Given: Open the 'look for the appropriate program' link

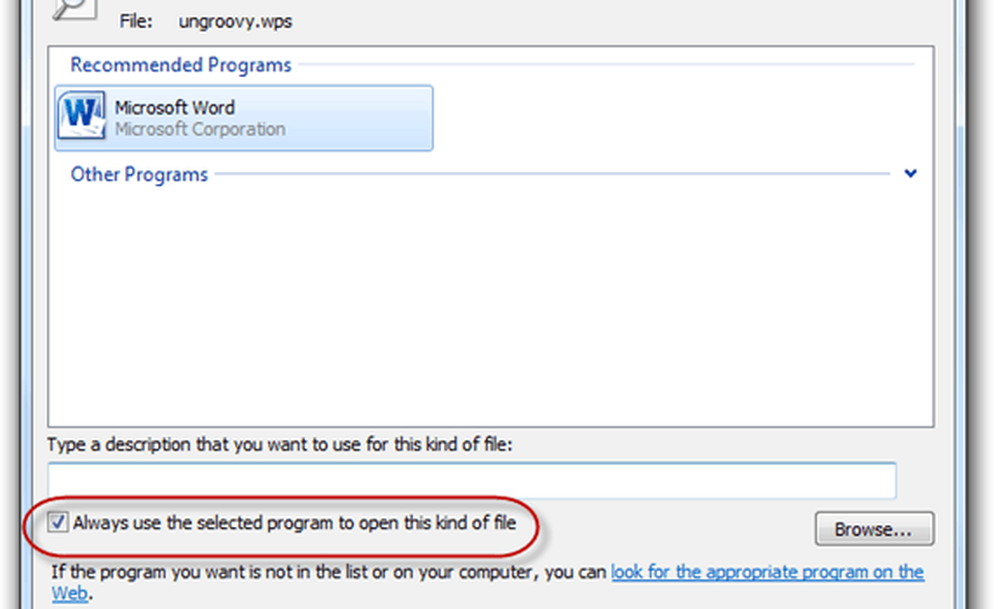Looking at the screenshot, I should pyautogui.click(x=767, y=572).
